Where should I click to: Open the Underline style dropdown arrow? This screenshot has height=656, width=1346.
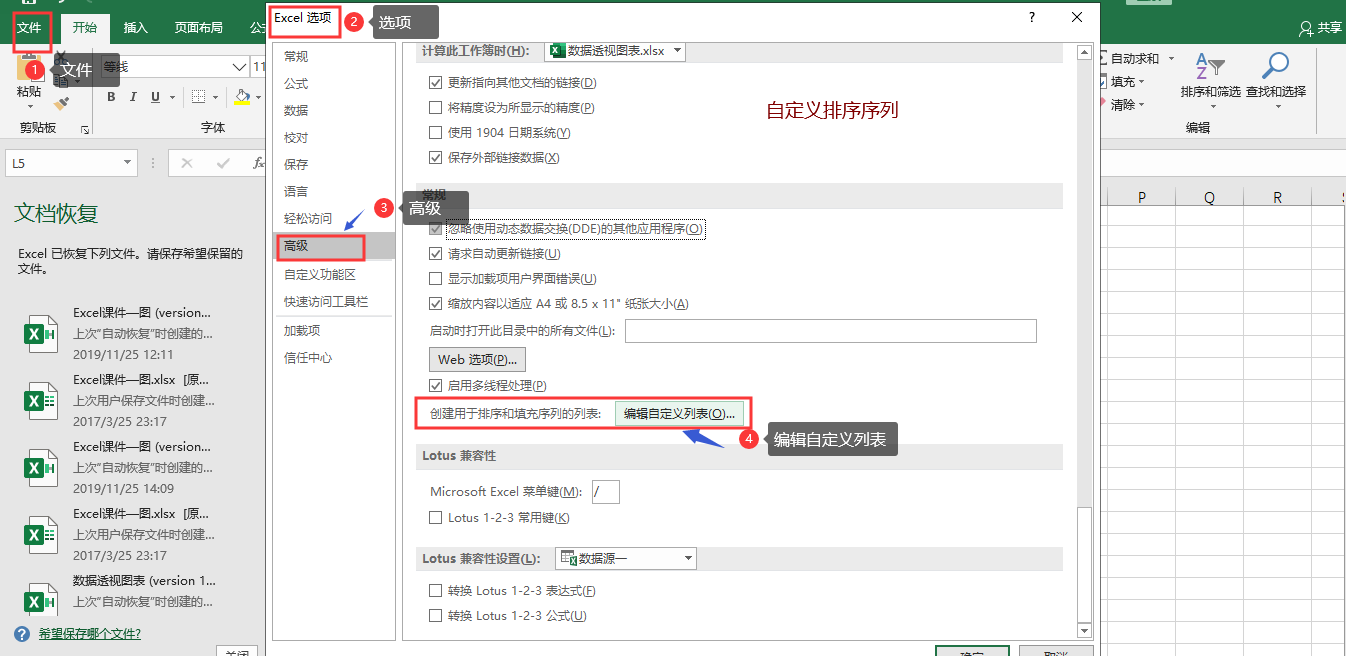pyautogui.click(x=172, y=97)
